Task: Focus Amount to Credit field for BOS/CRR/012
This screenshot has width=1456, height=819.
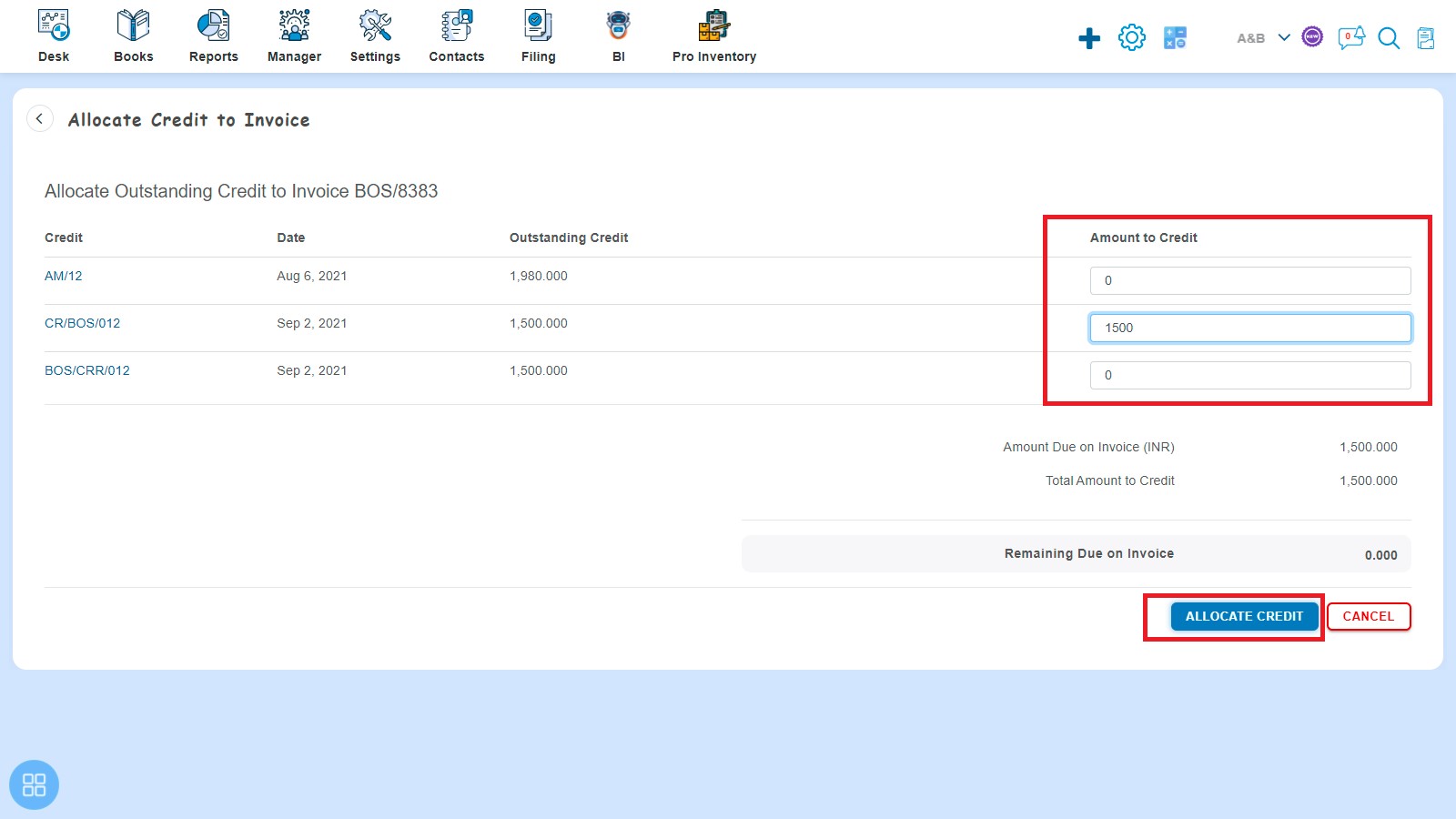Action: (1250, 375)
